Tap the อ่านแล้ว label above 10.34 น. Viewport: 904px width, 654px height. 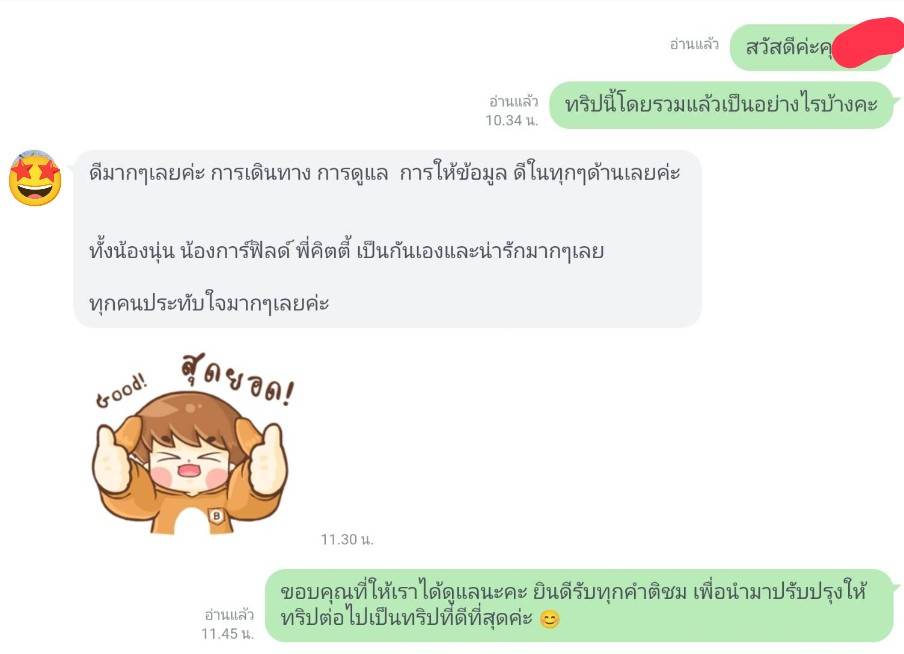513,102
